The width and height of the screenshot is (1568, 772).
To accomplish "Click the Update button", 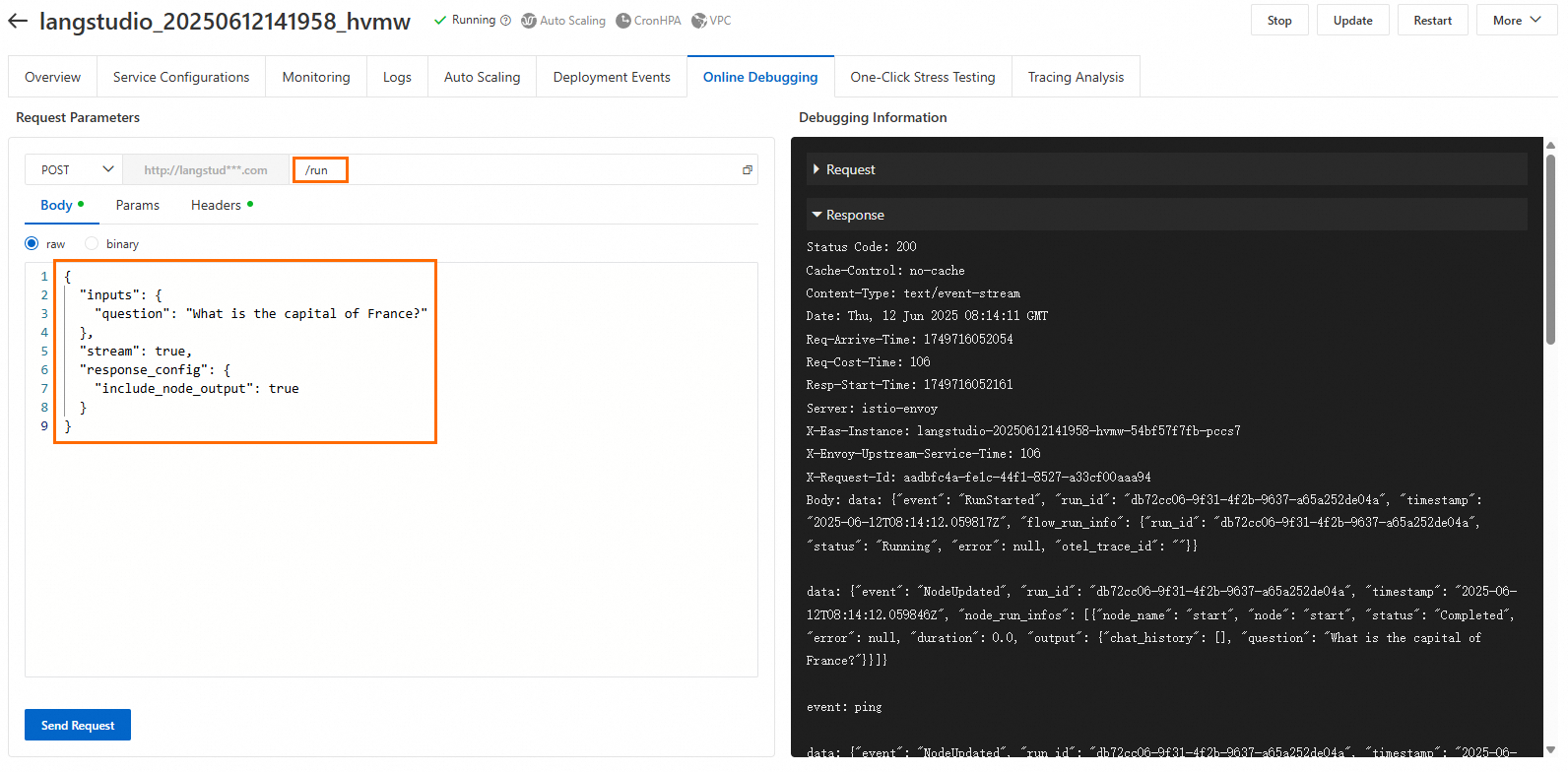I will pos(1352,21).
